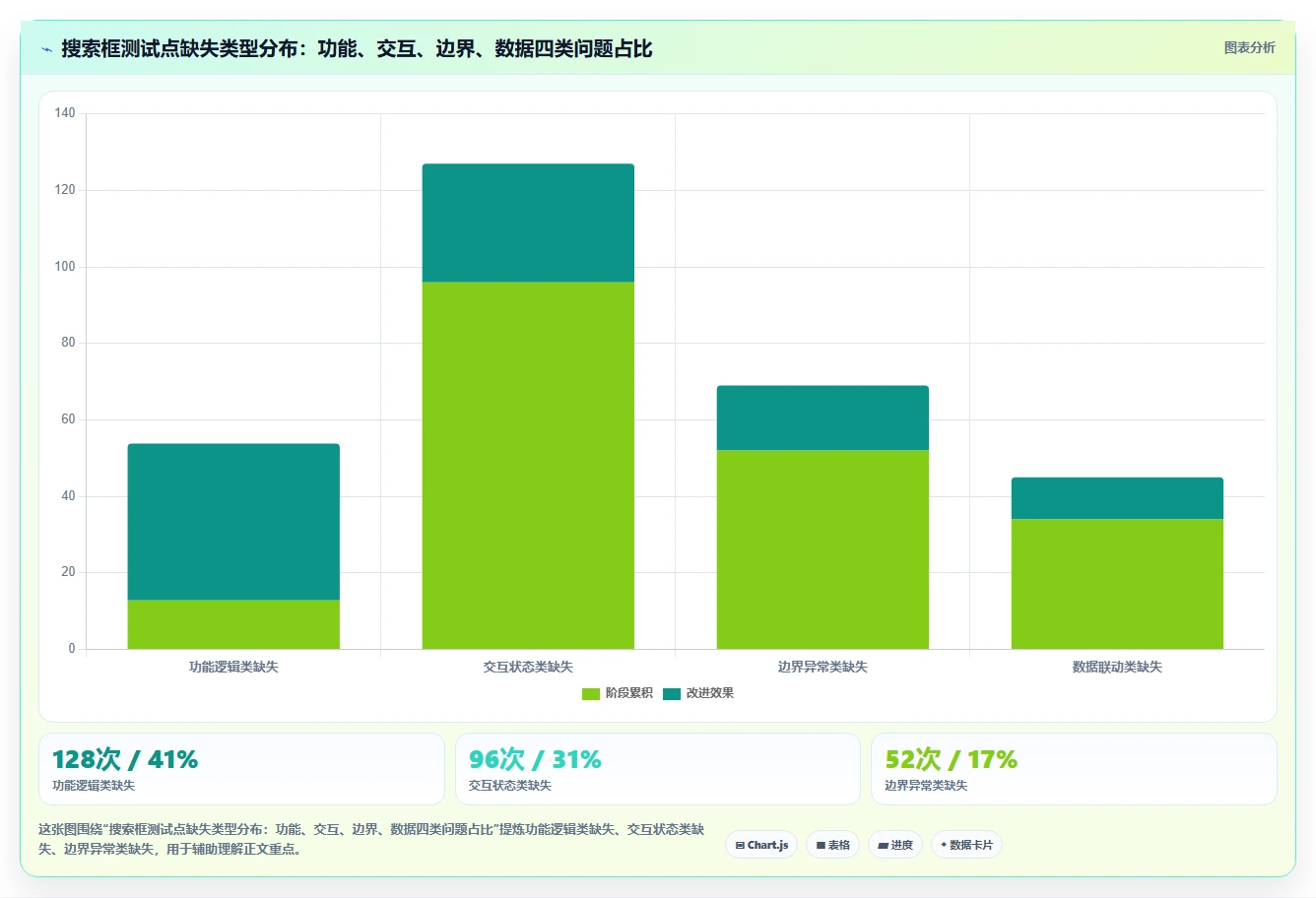Click the 表格 tag chip
Image resolution: width=1316 pixels, height=898 pixels.
(832, 845)
